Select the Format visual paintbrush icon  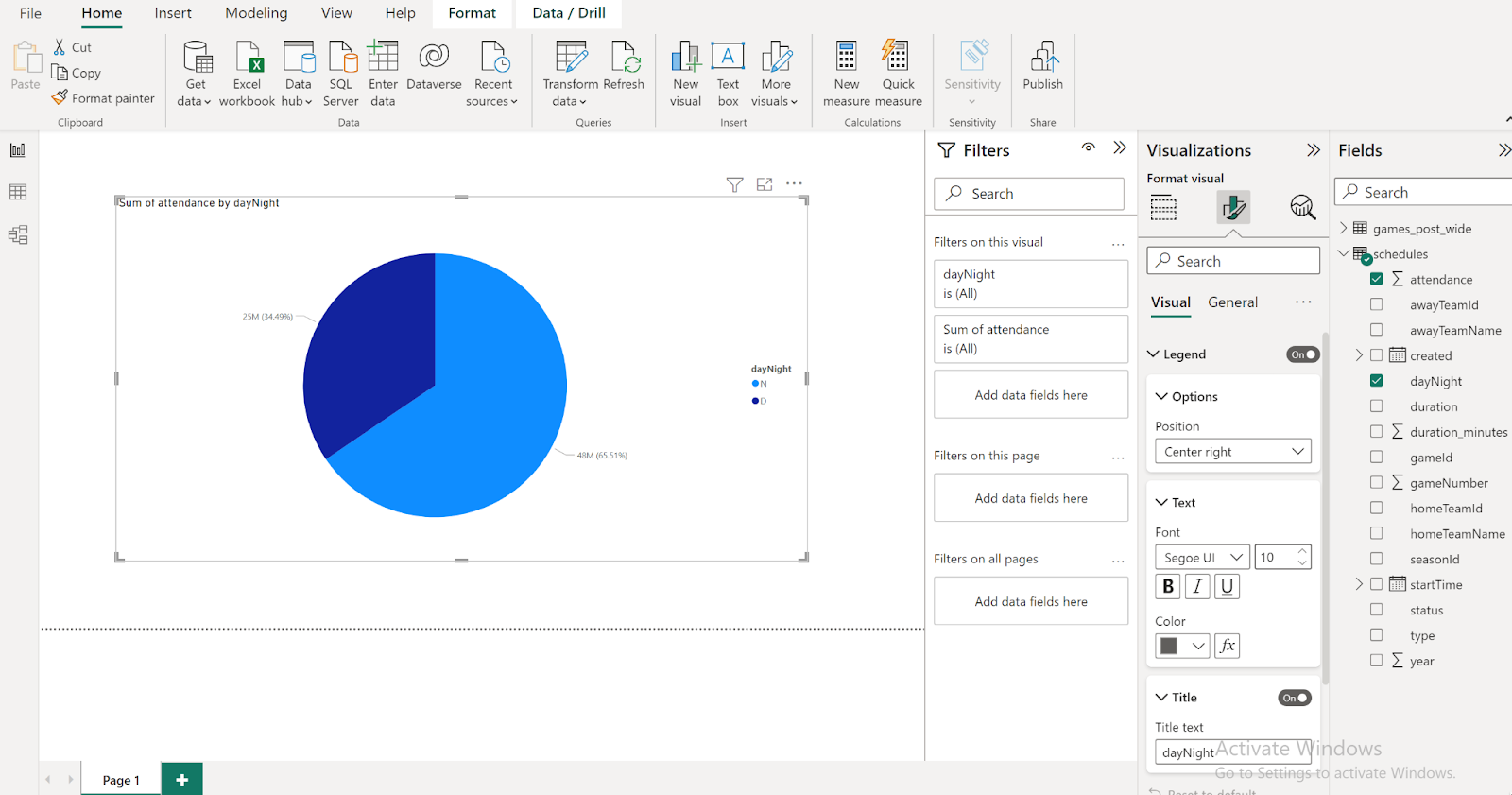pos(1233,207)
